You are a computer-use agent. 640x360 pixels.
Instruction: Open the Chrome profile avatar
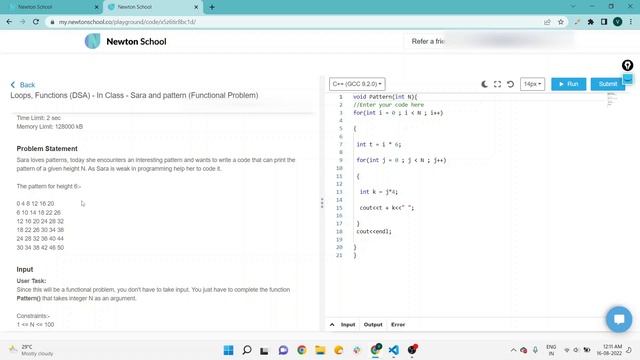tap(618, 22)
